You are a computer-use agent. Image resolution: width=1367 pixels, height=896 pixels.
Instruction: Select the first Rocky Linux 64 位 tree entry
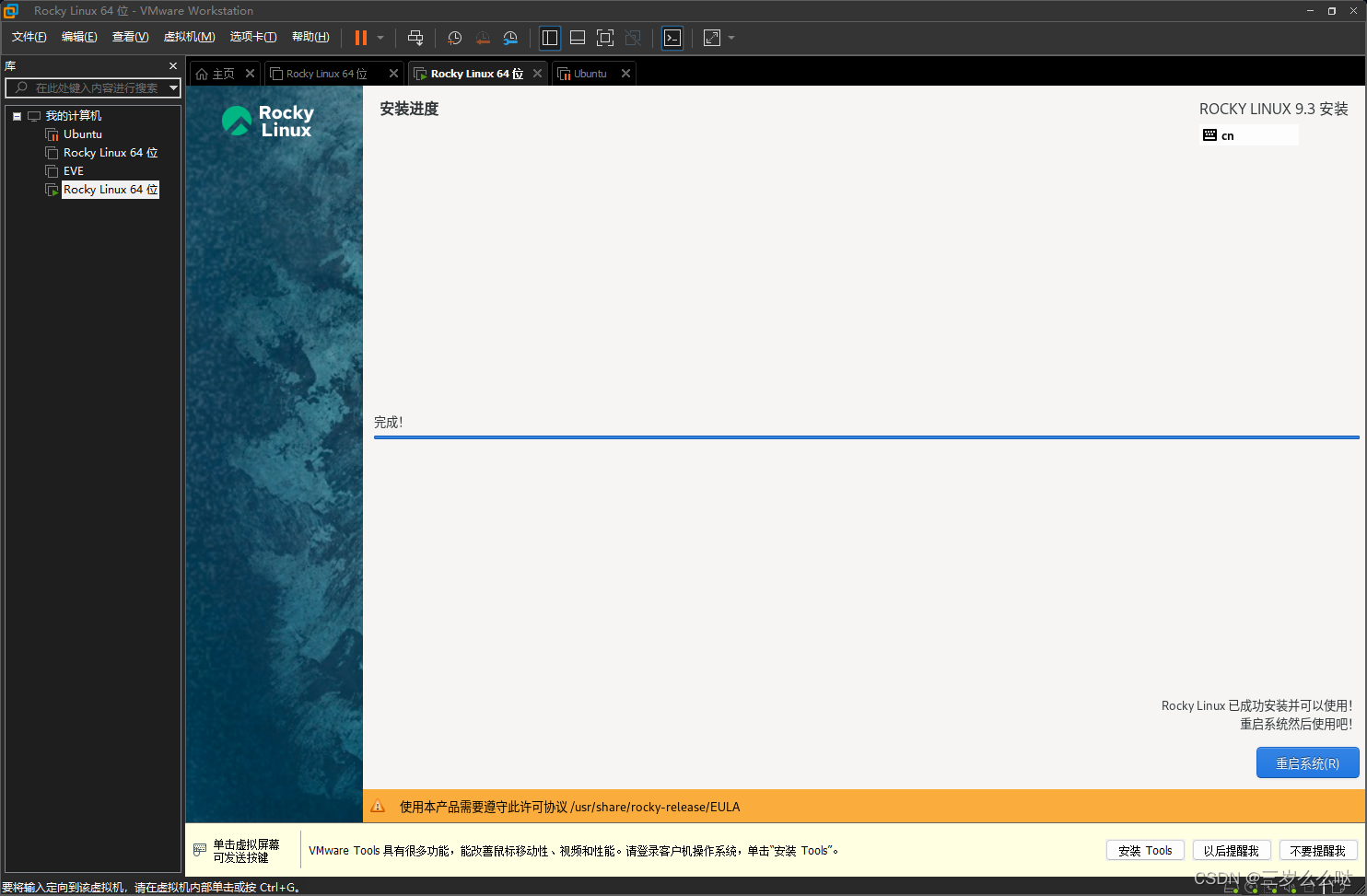click(111, 153)
